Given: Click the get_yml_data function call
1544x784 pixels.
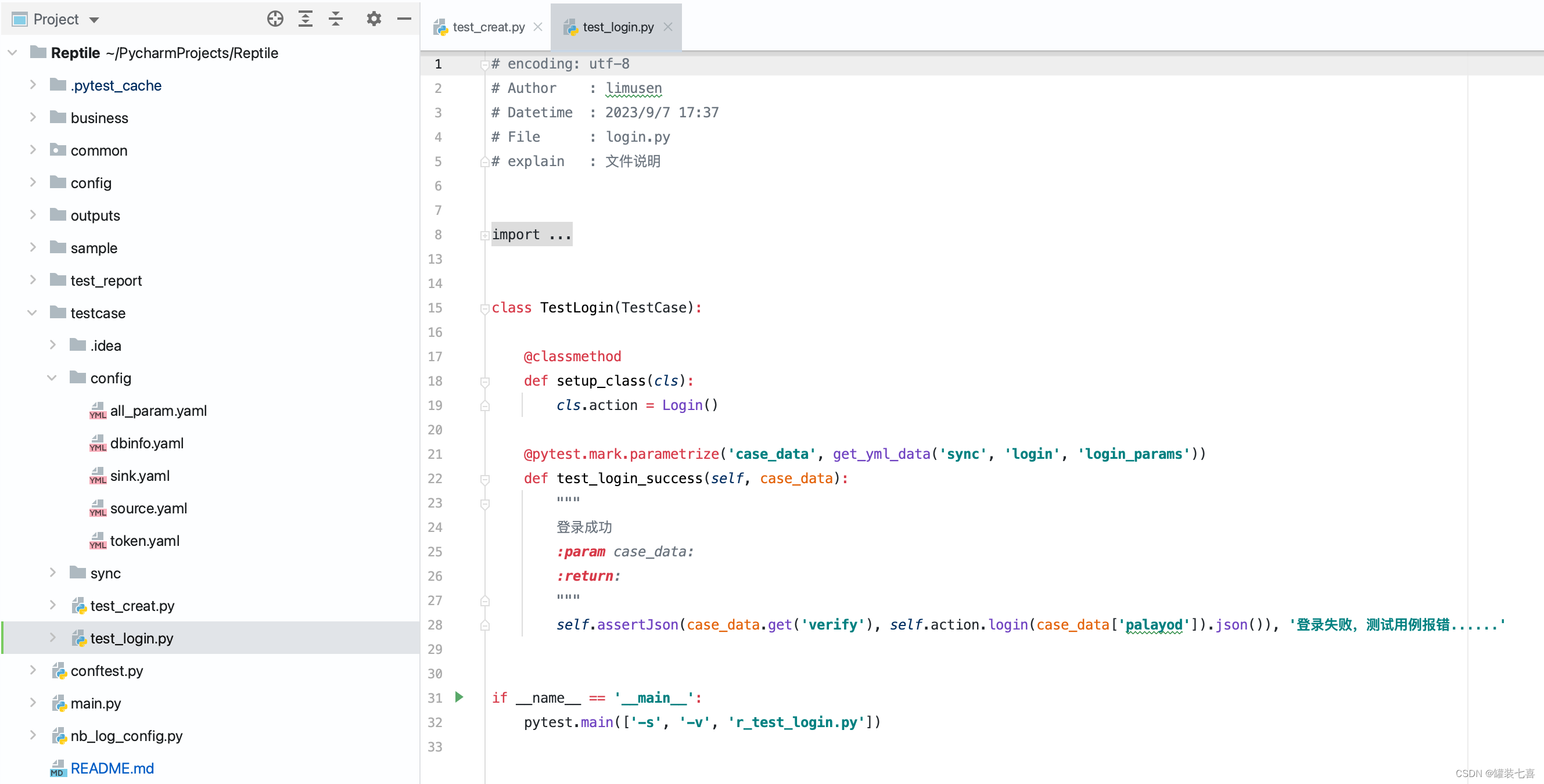Looking at the screenshot, I should coord(881,454).
